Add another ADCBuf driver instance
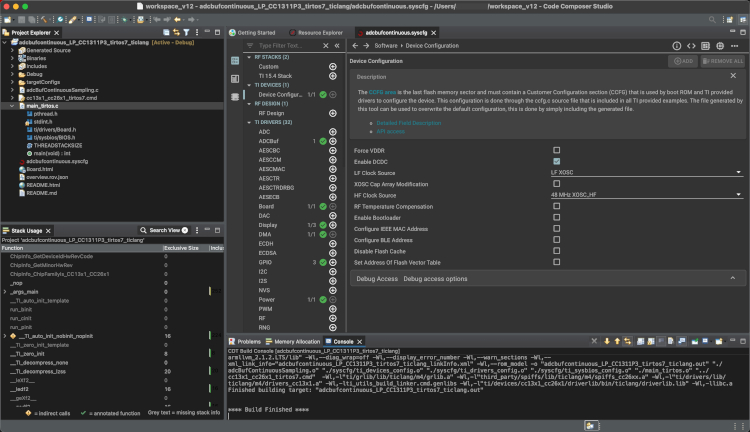The height and width of the screenshot is (432, 750). [x=332, y=141]
